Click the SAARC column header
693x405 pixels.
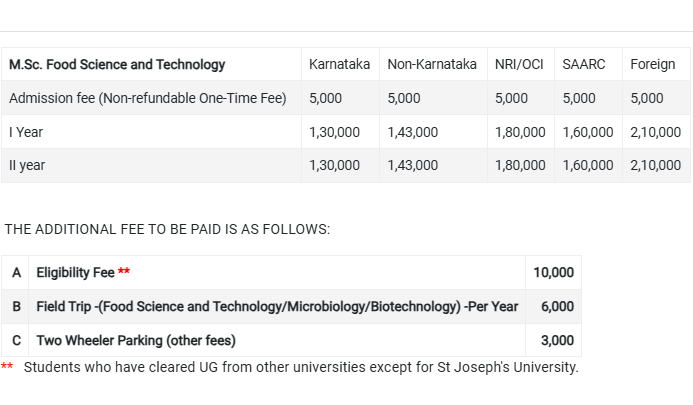[583, 65]
